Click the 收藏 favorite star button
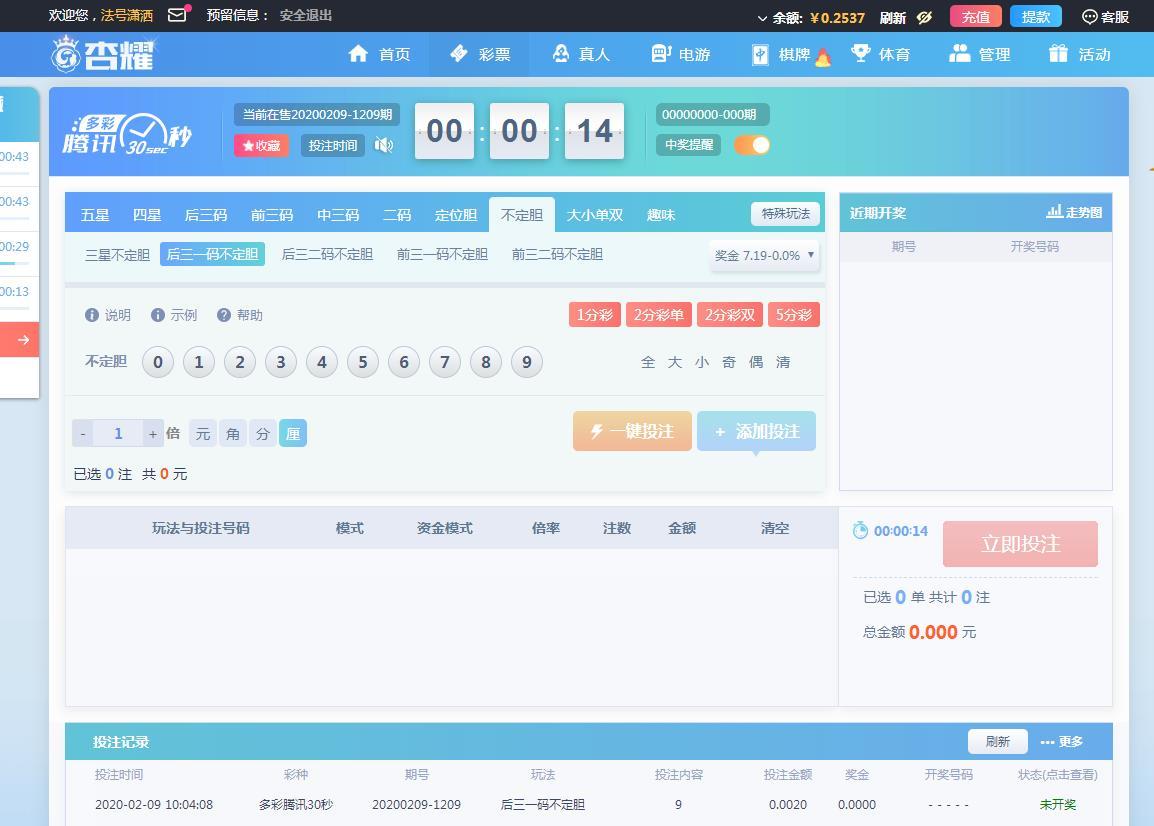 coord(261,146)
